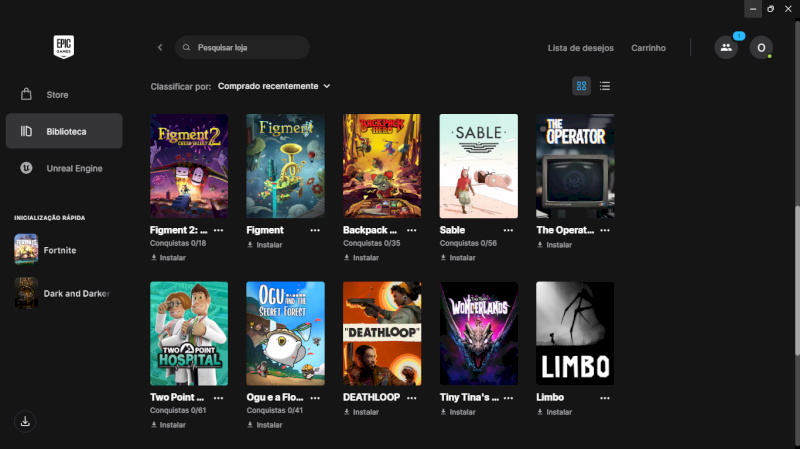Click the search magnifier icon
800x449 pixels.
(187, 47)
